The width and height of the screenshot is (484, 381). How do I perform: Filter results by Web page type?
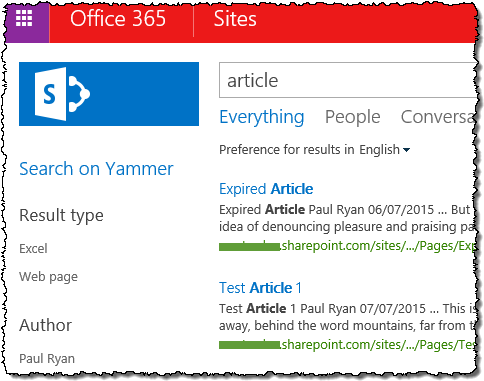pos(48,277)
